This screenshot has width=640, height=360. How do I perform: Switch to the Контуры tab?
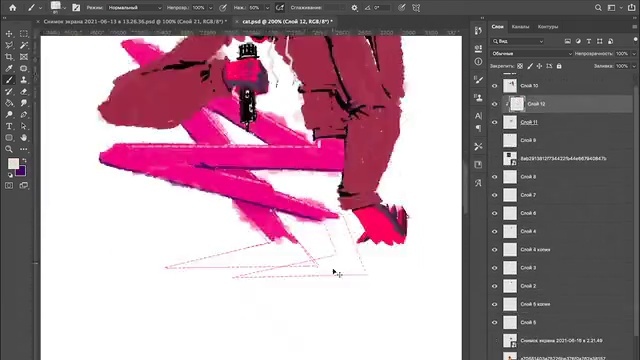point(548,27)
